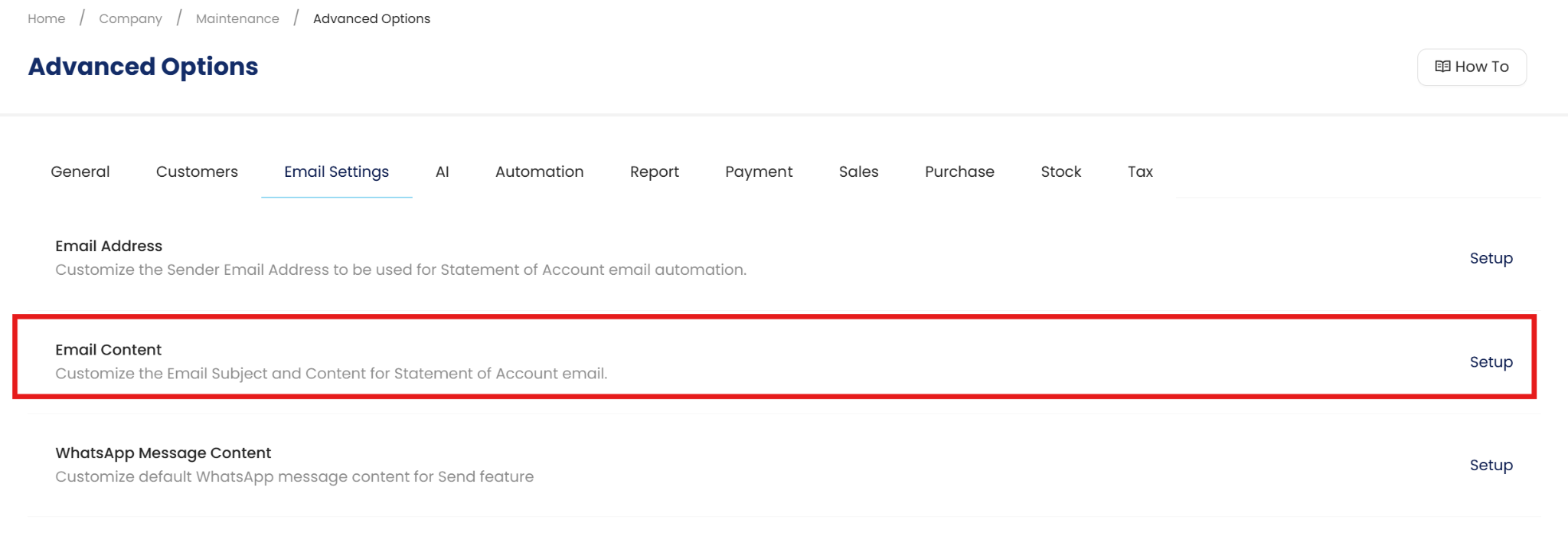
Task: Select the Email Settings tab
Action: (336, 172)
